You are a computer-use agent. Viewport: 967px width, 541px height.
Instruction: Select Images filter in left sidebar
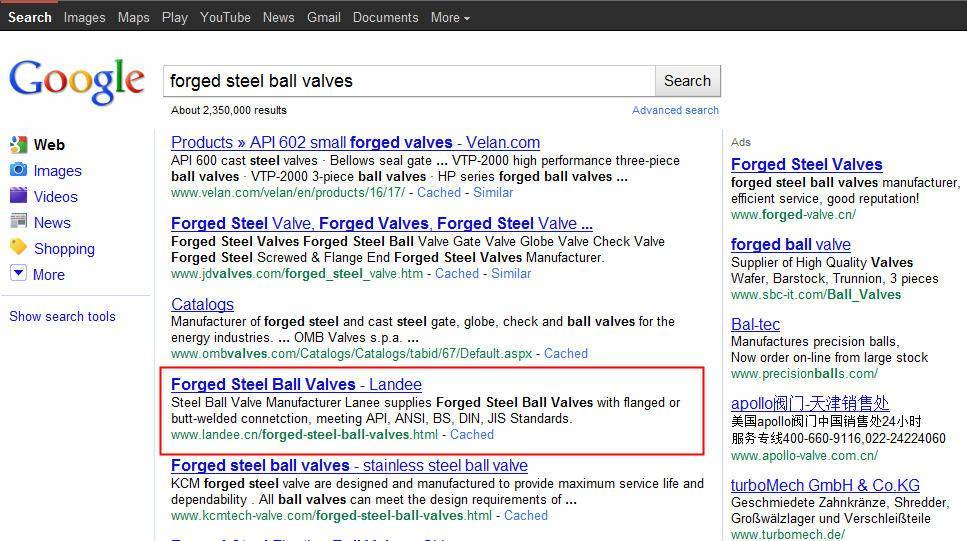click(x=57, y=171)
